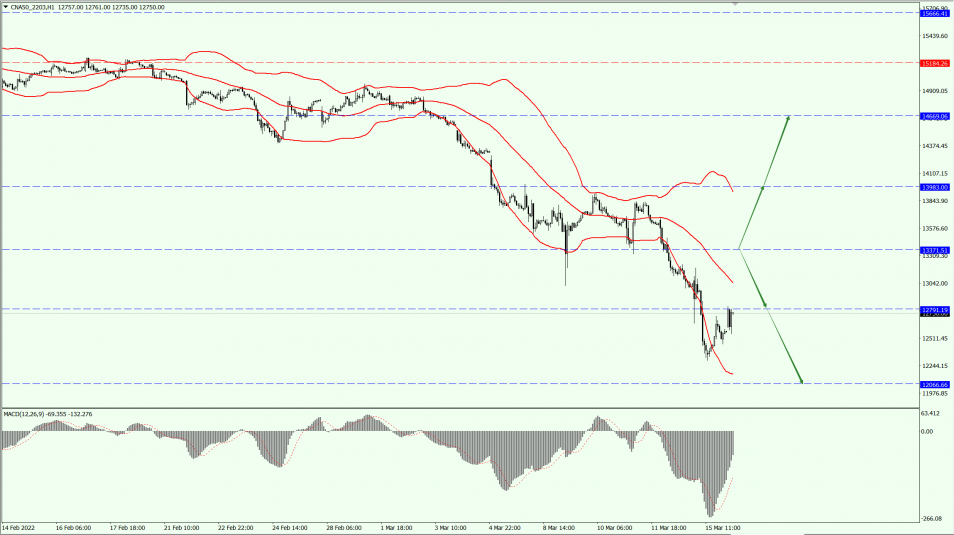The height and width of the screenshot is (535, 954).
Task: Click the upward green arrow head near 14669.06
Action: pos(788,118)
